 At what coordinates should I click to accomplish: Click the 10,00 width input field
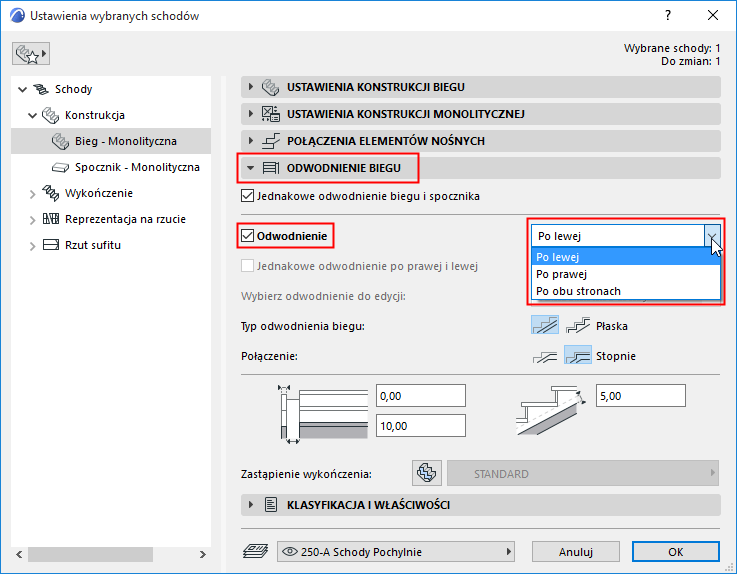(421, 426)
